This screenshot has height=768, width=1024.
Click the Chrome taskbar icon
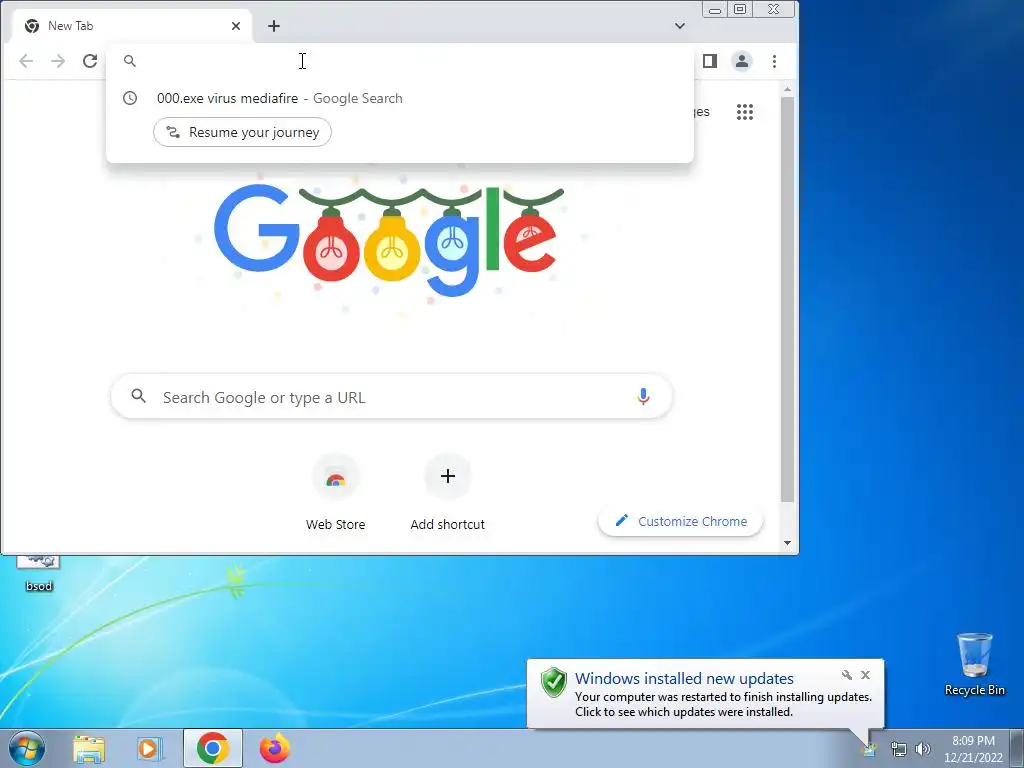[x=212, y=748]
